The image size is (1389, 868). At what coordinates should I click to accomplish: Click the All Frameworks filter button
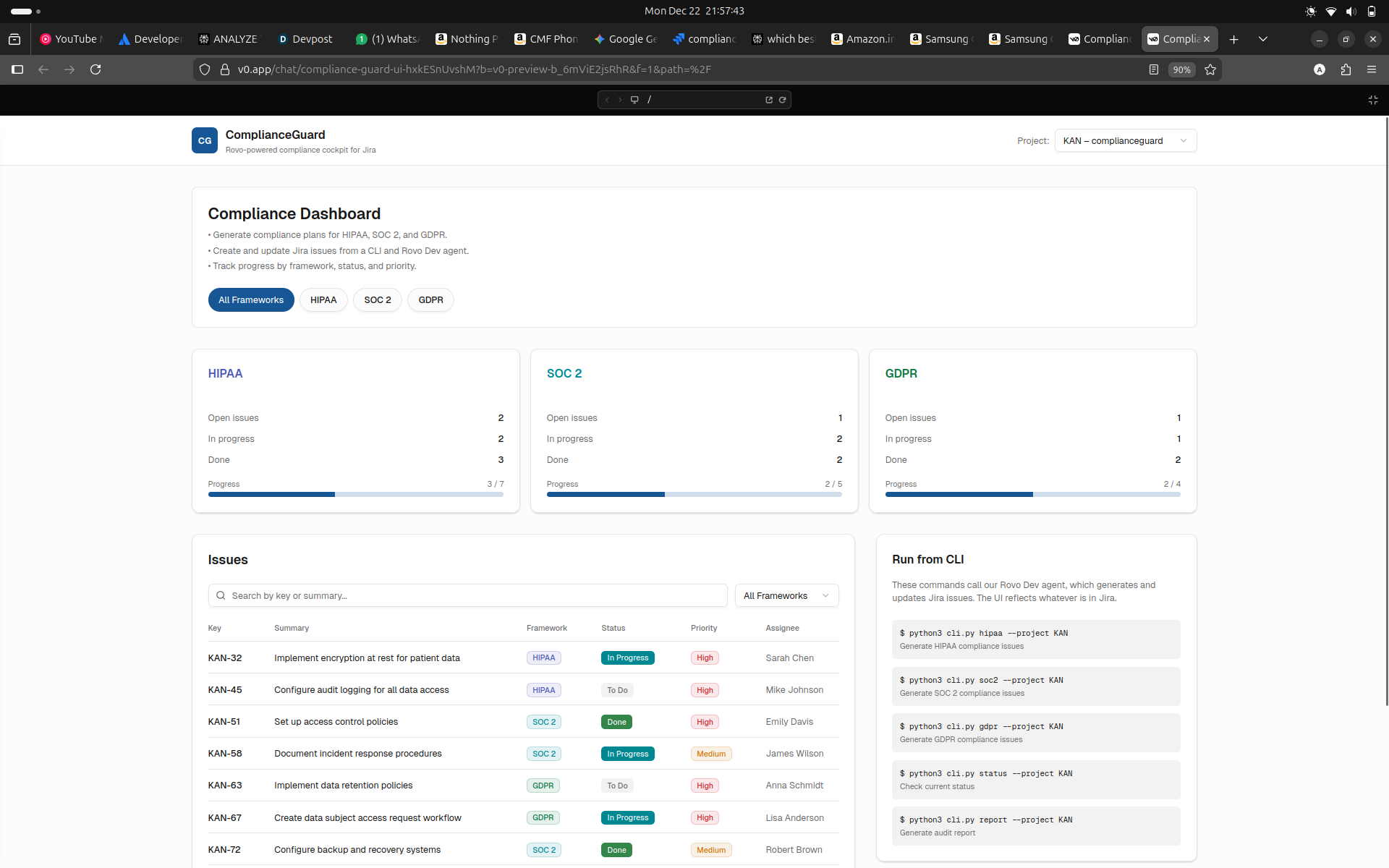251,300
